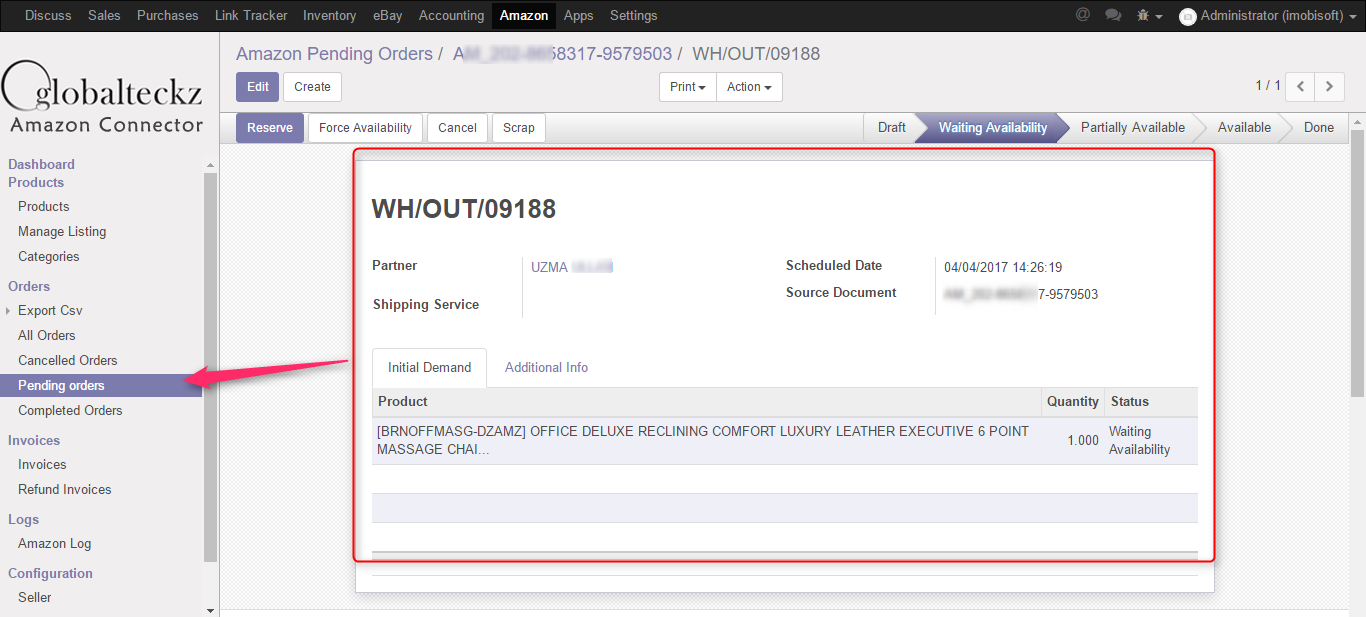Open the Action dropdown
Screen dimensions: 1366x617
pos(749,87)
